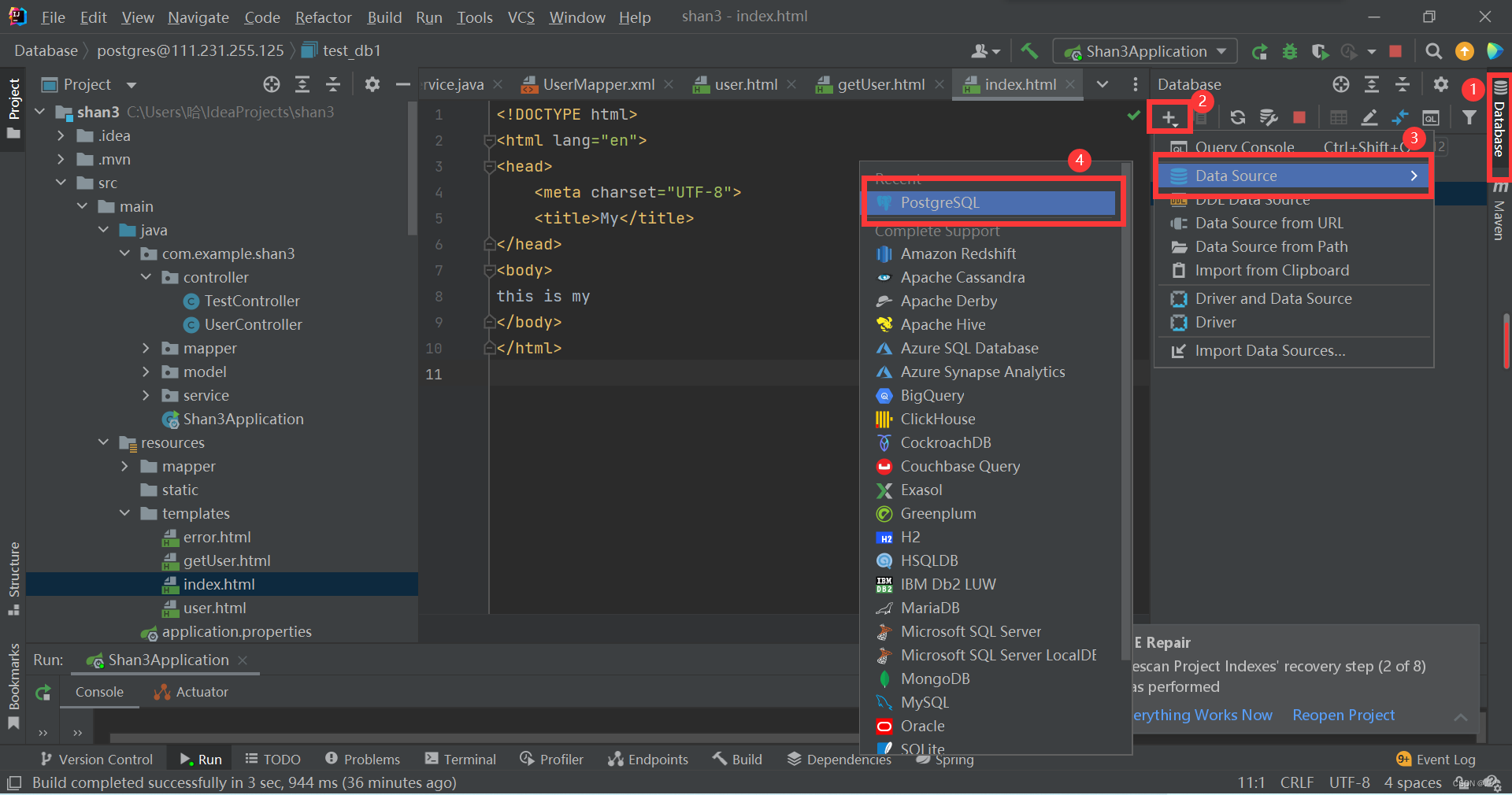Click the table view icon in Database toolbar
Viewport: 1512px width, 795px height.
click(1338, 117)
